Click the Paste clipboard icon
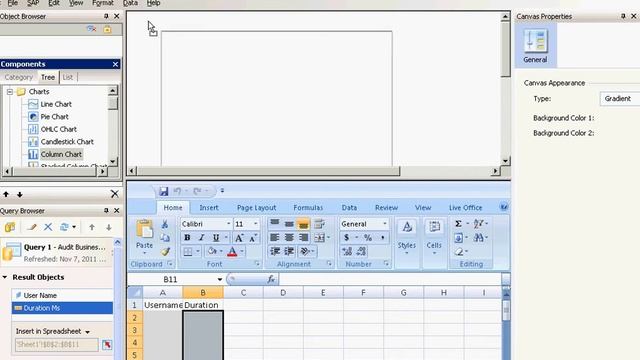The height and width of the screenshot is (360, 640). [x=144, y=229]
